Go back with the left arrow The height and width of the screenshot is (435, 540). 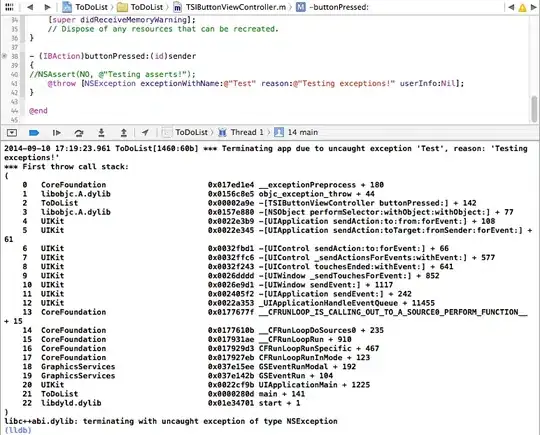(30, 7)
